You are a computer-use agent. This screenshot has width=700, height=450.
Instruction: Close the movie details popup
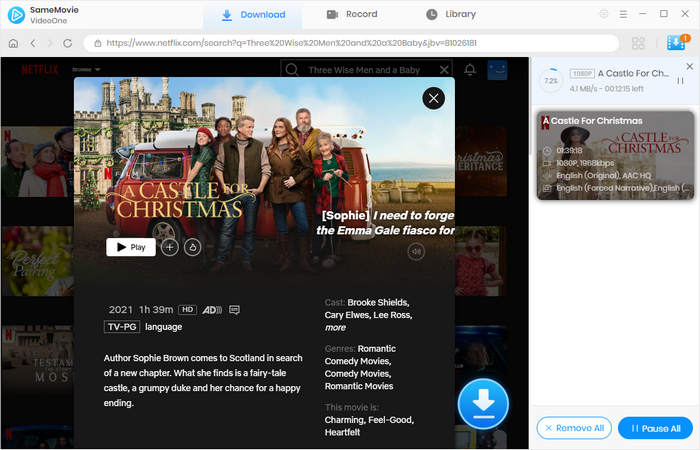point(433,98)
